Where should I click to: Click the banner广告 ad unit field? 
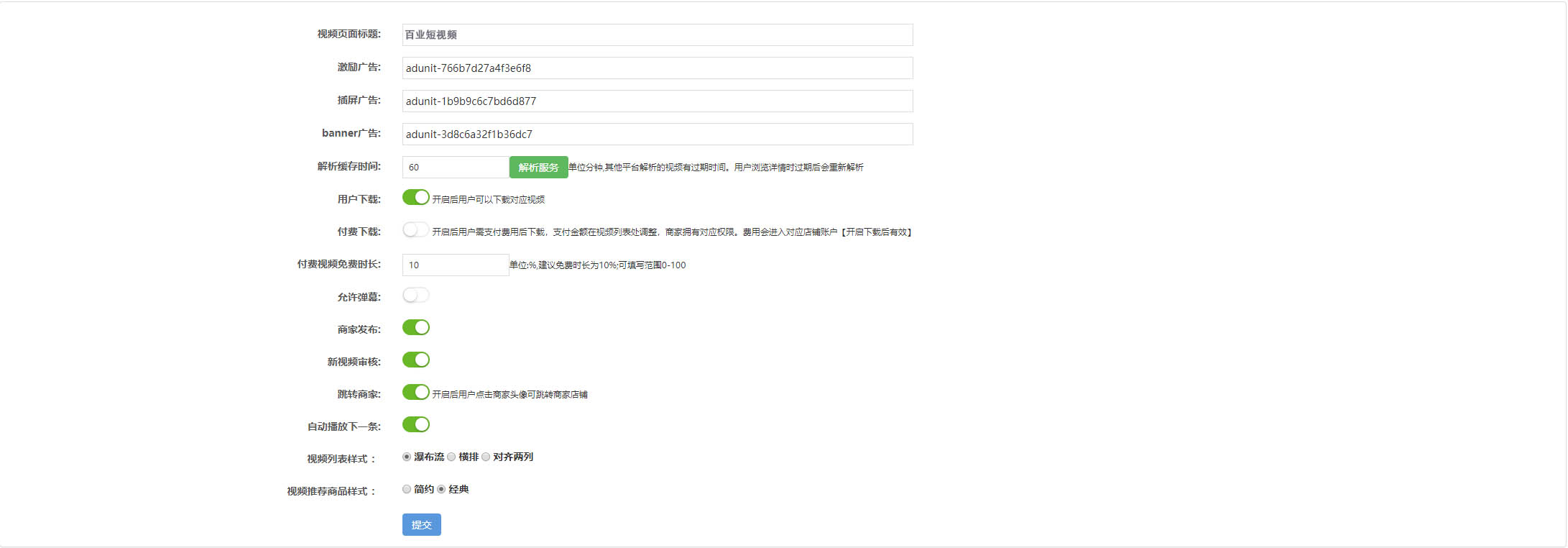[657, 134]
